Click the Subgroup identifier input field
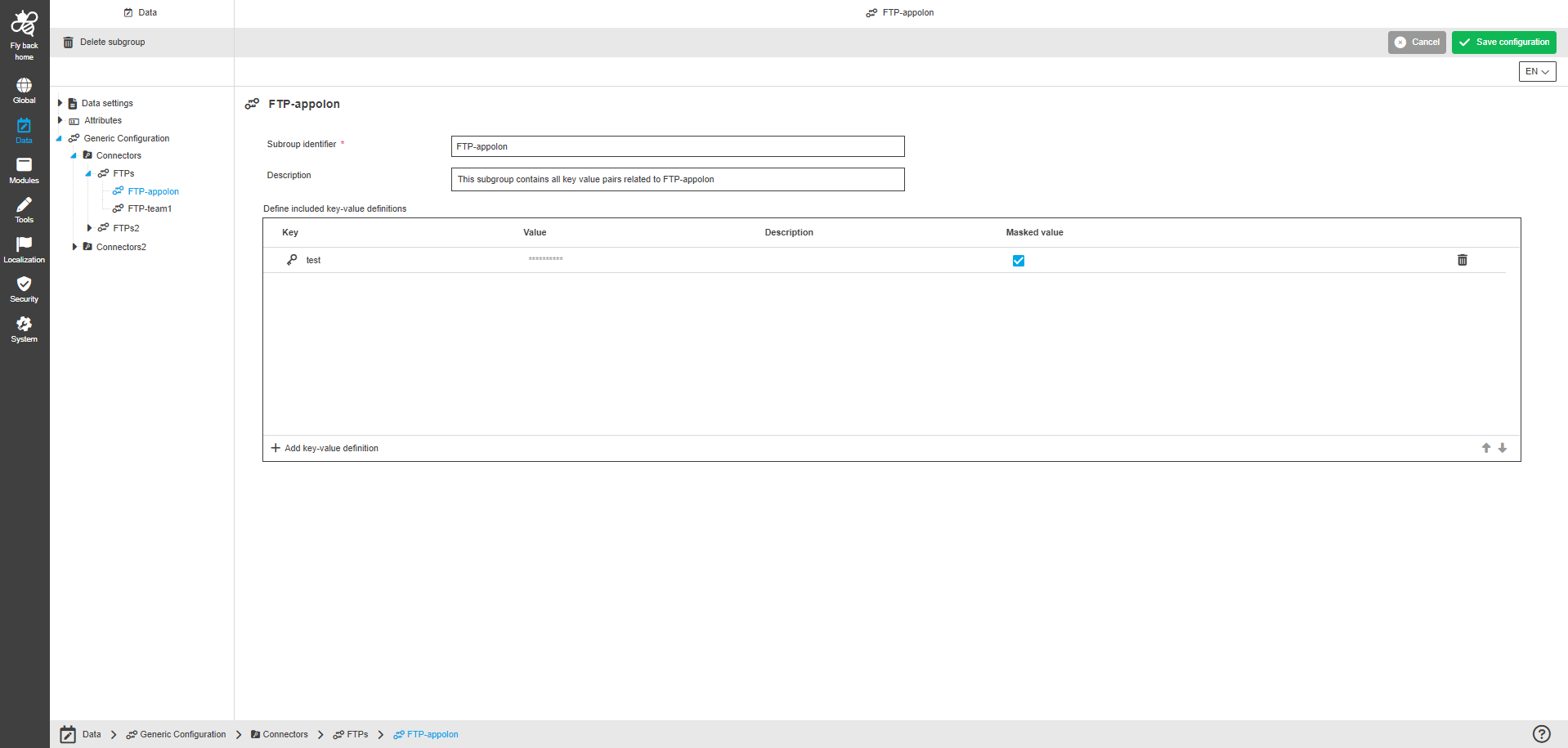The image size is (1568, 748). pyautogui.click(x=677, y=146)
